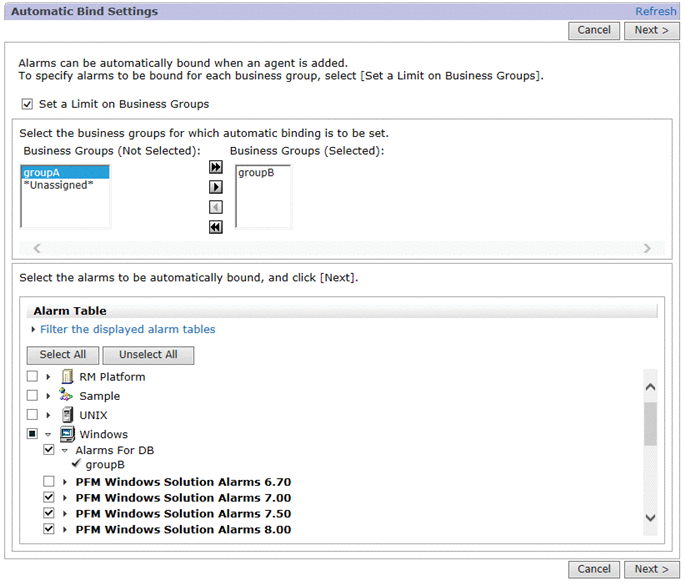Click the groupB checkmark icon under Alarms For DB

click(x=76, y=464)
